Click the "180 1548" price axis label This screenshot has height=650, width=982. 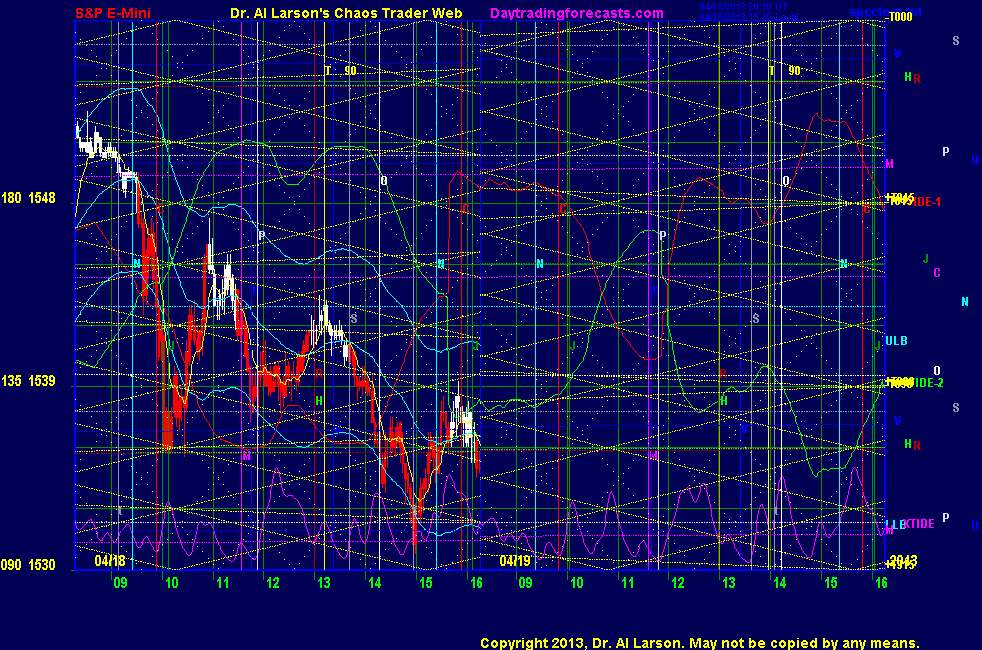pyautogui.click(x=28, y=198)
